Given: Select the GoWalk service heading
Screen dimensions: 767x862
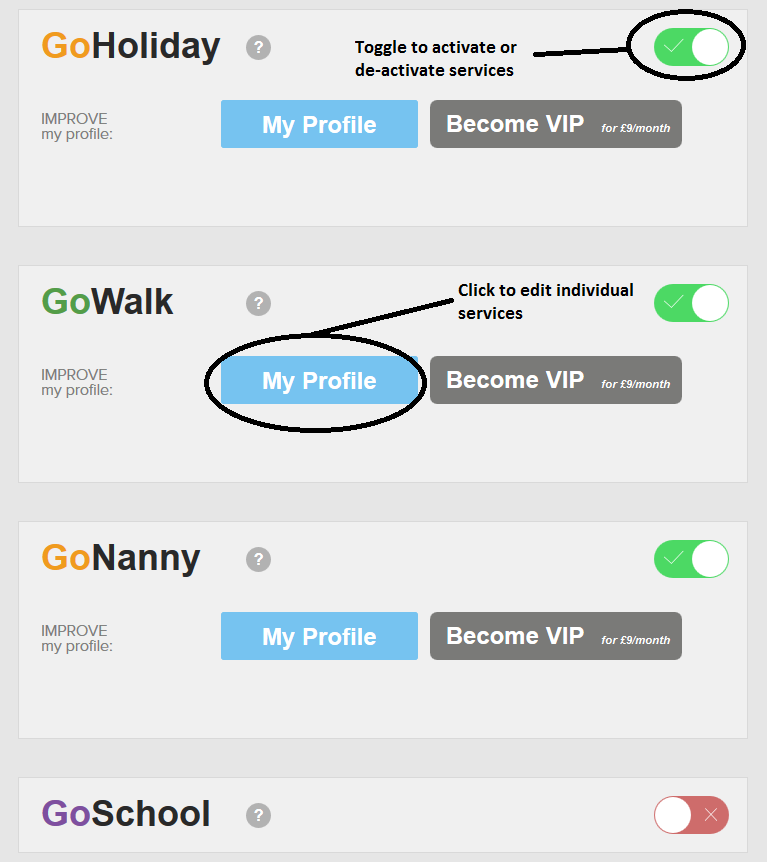Looking at the screenshot, I should pyautogui.click(x=107, y=302).
